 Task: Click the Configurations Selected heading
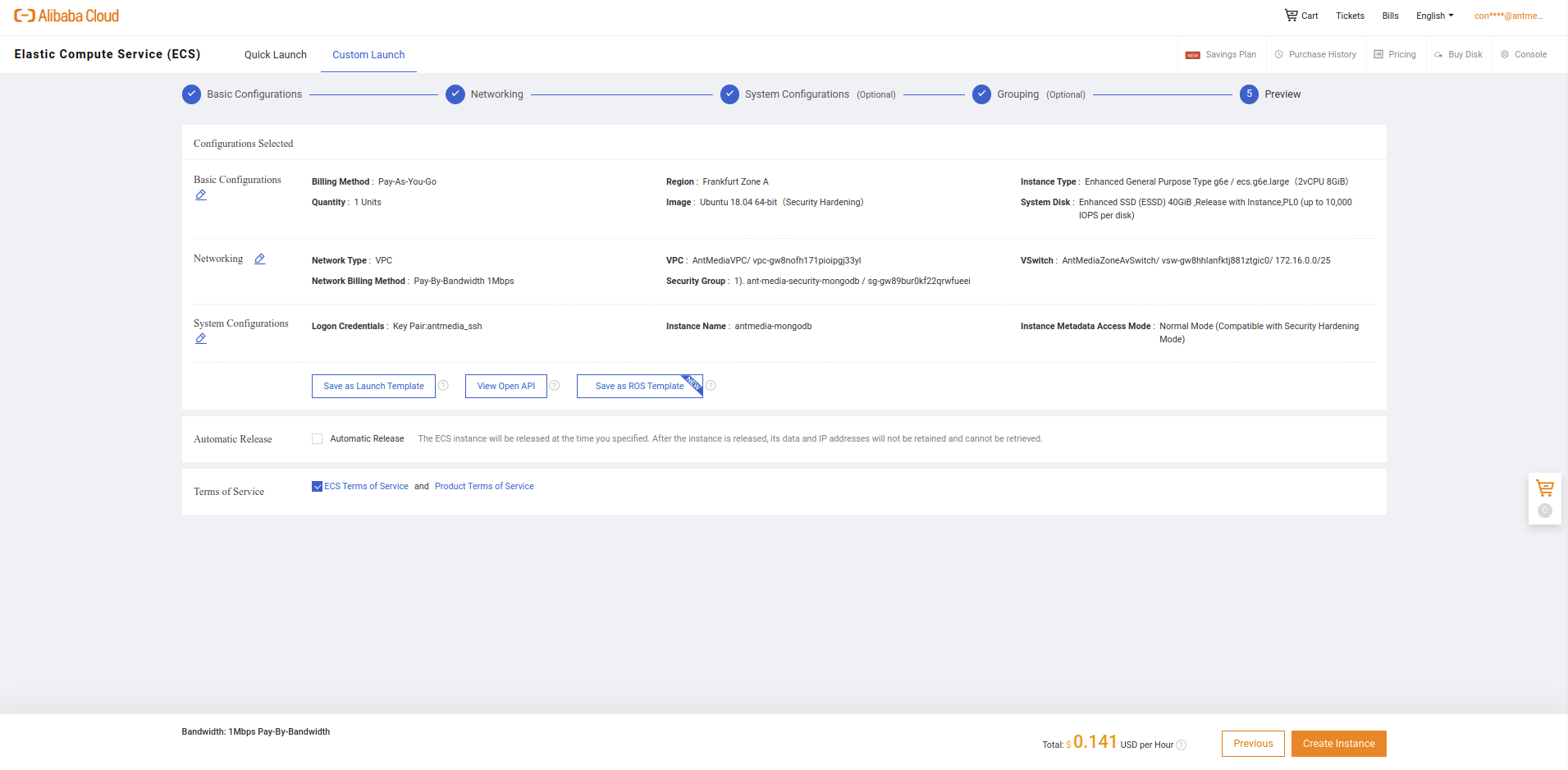click(x=243, y=144)
